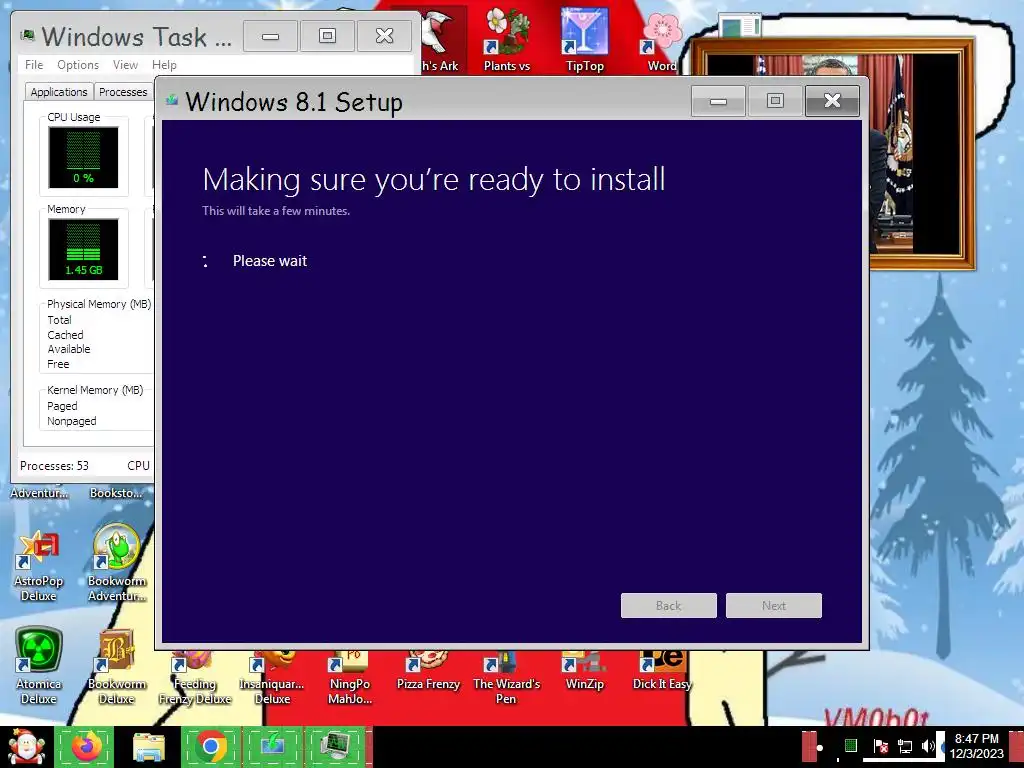Open WinZip desktop shortcut

(x=584, y=671)
